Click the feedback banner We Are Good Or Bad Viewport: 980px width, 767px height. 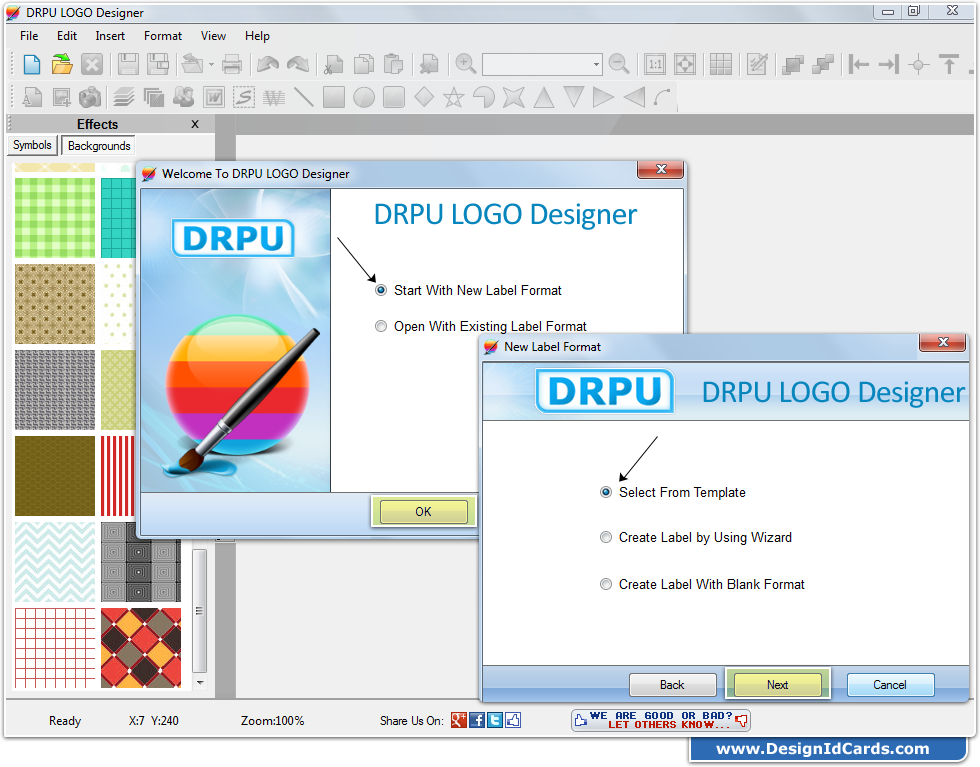click(661, 720)
